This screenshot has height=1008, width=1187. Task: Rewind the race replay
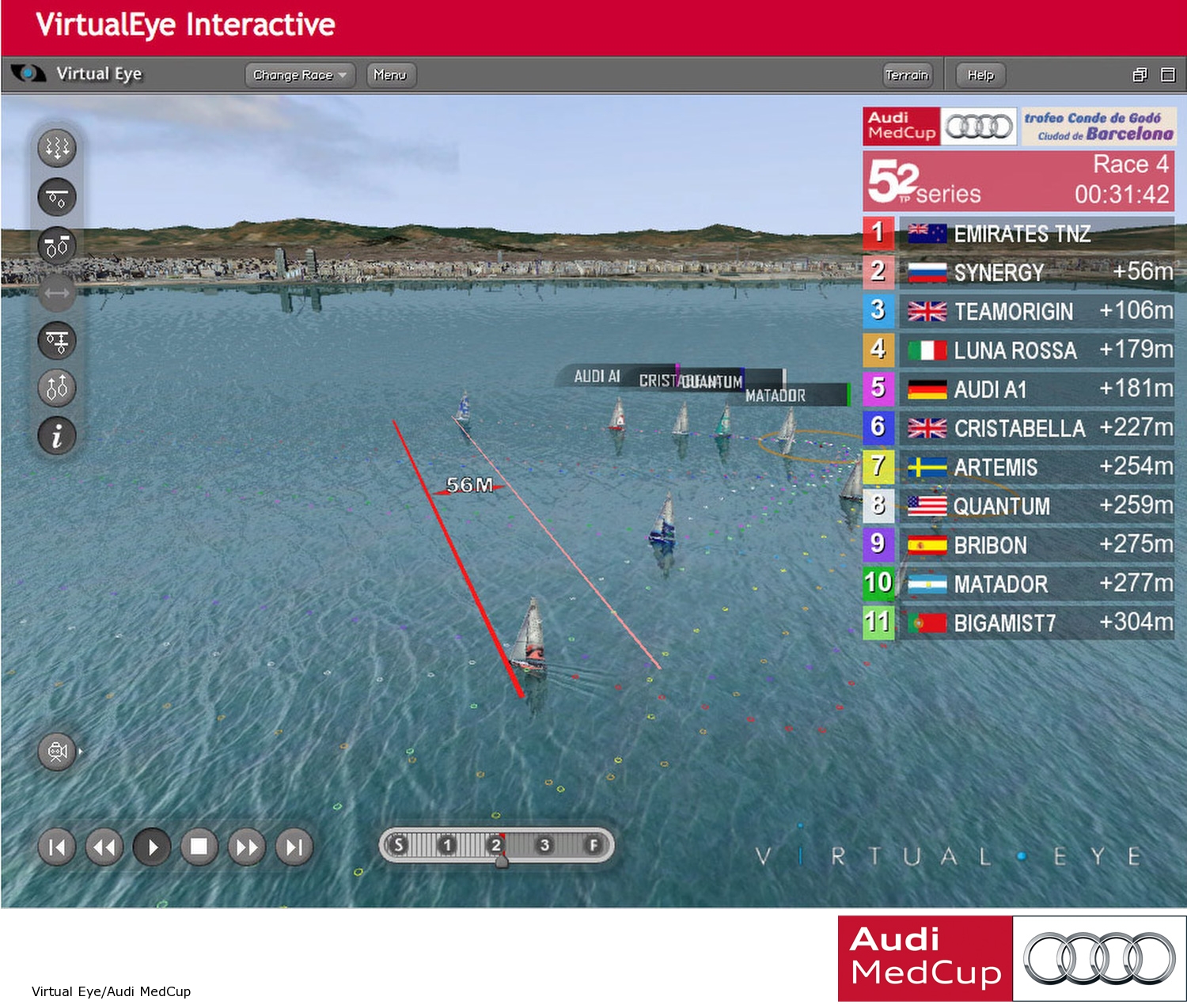pyautogui.click(x=104, y=847)
